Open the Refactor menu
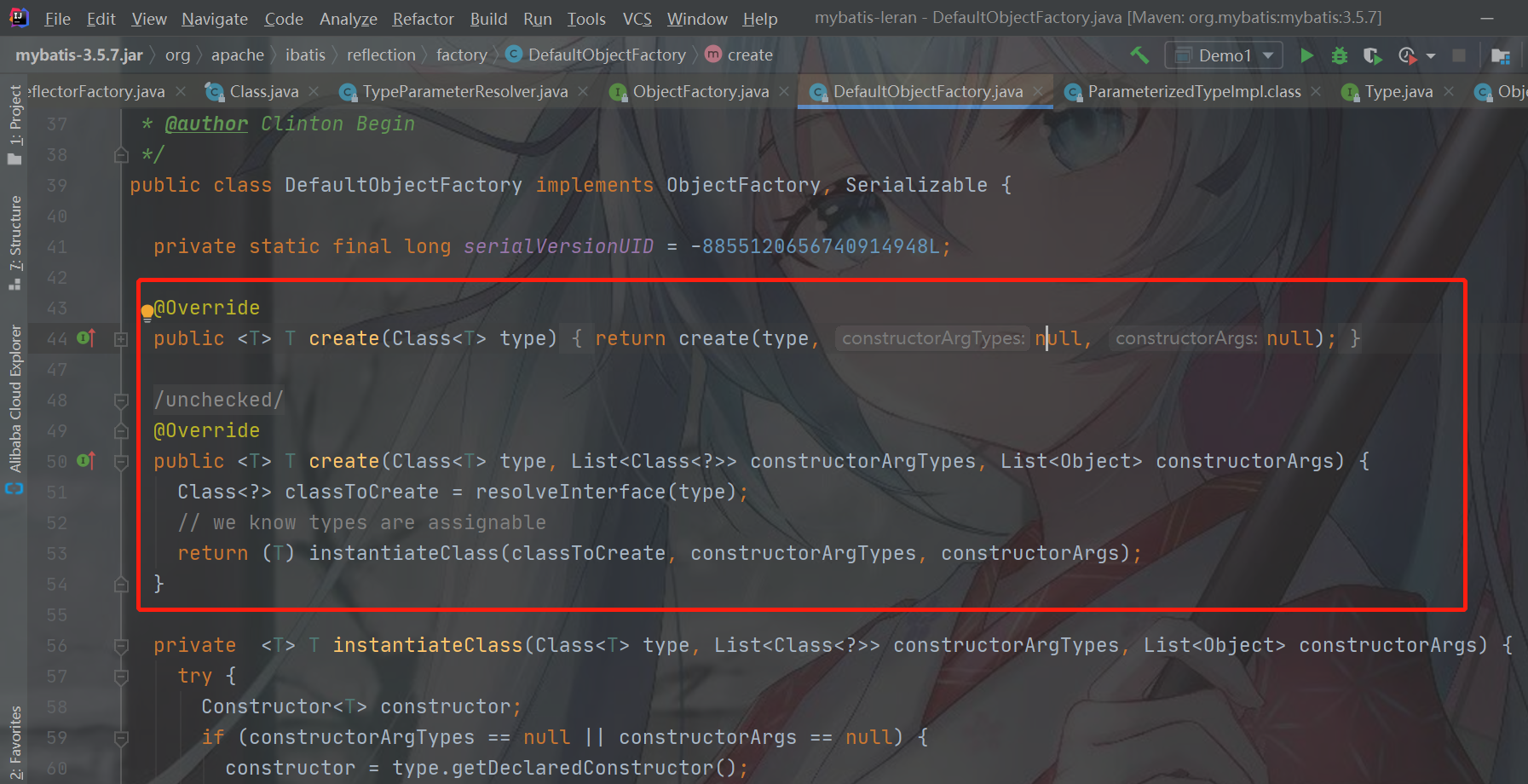This screenshot has height=784, width=1528. tap(423, 19)
